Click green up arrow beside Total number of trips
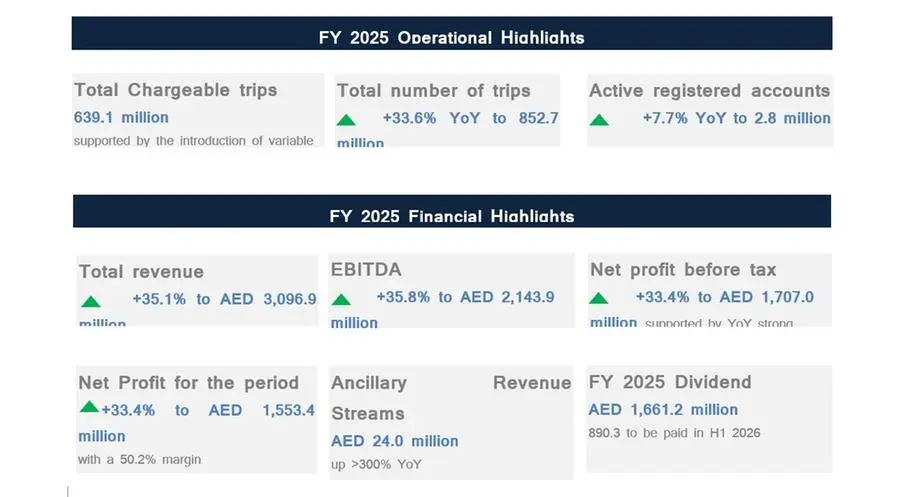900x497 pixels. (x=346, y=120)
